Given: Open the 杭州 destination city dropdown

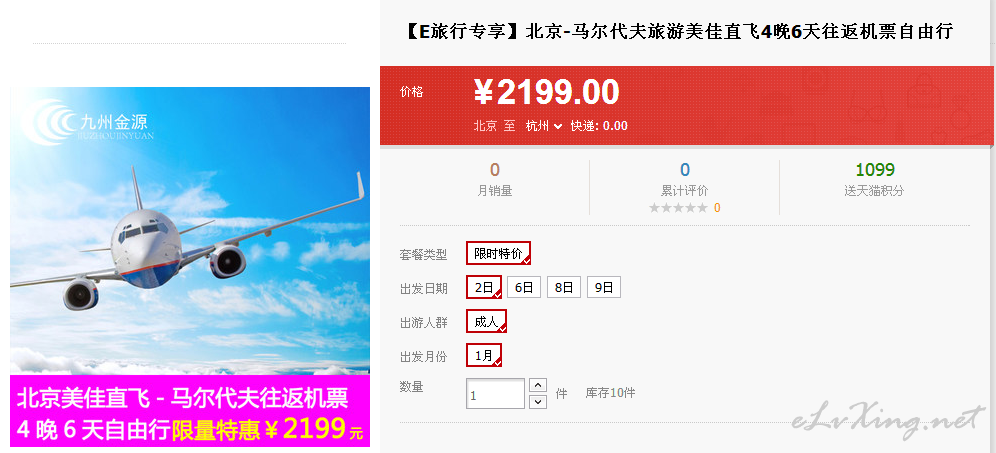Looking at the screenshot, I should pos(544,126).
